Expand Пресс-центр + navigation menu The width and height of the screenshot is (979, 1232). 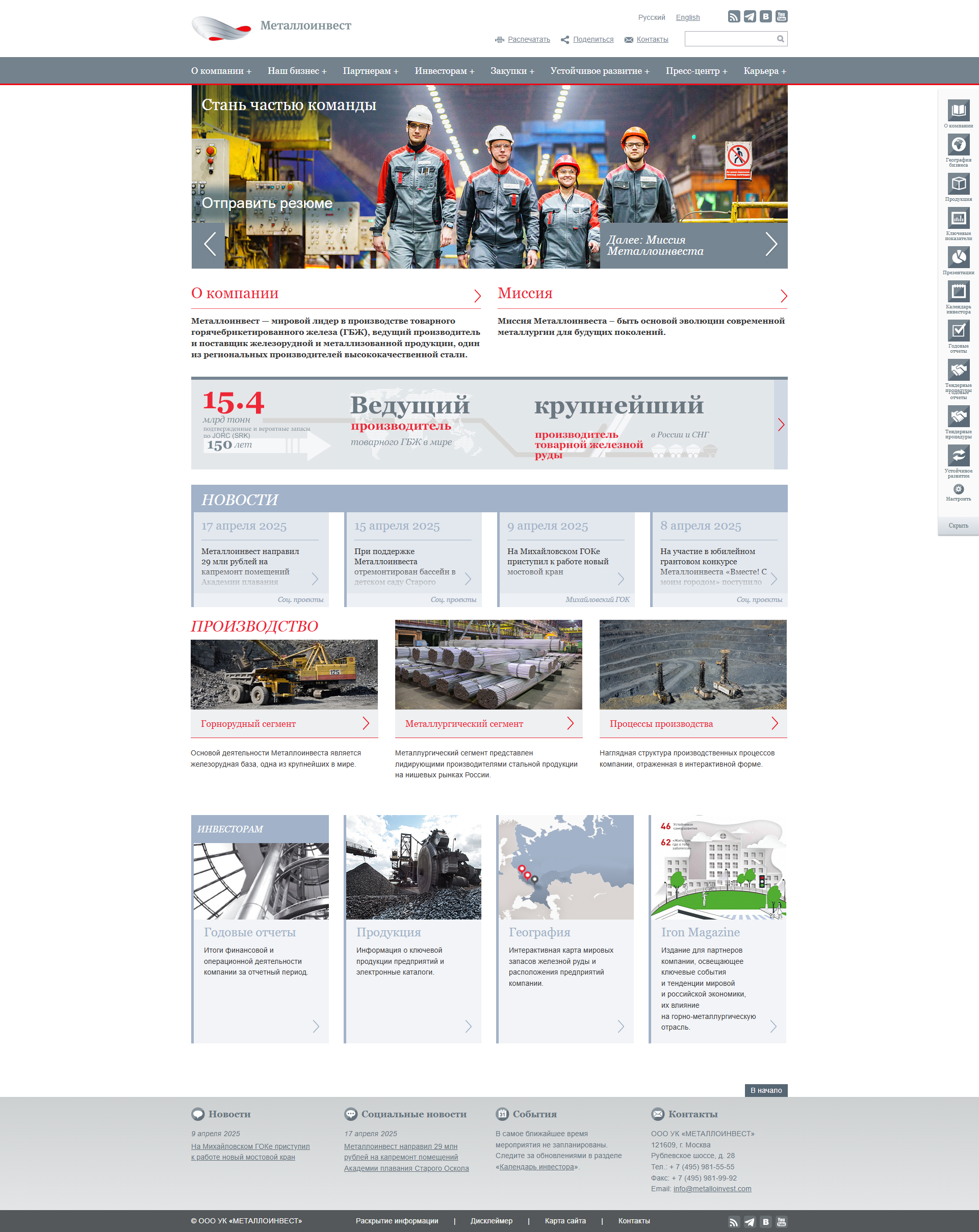coord(696,71)
